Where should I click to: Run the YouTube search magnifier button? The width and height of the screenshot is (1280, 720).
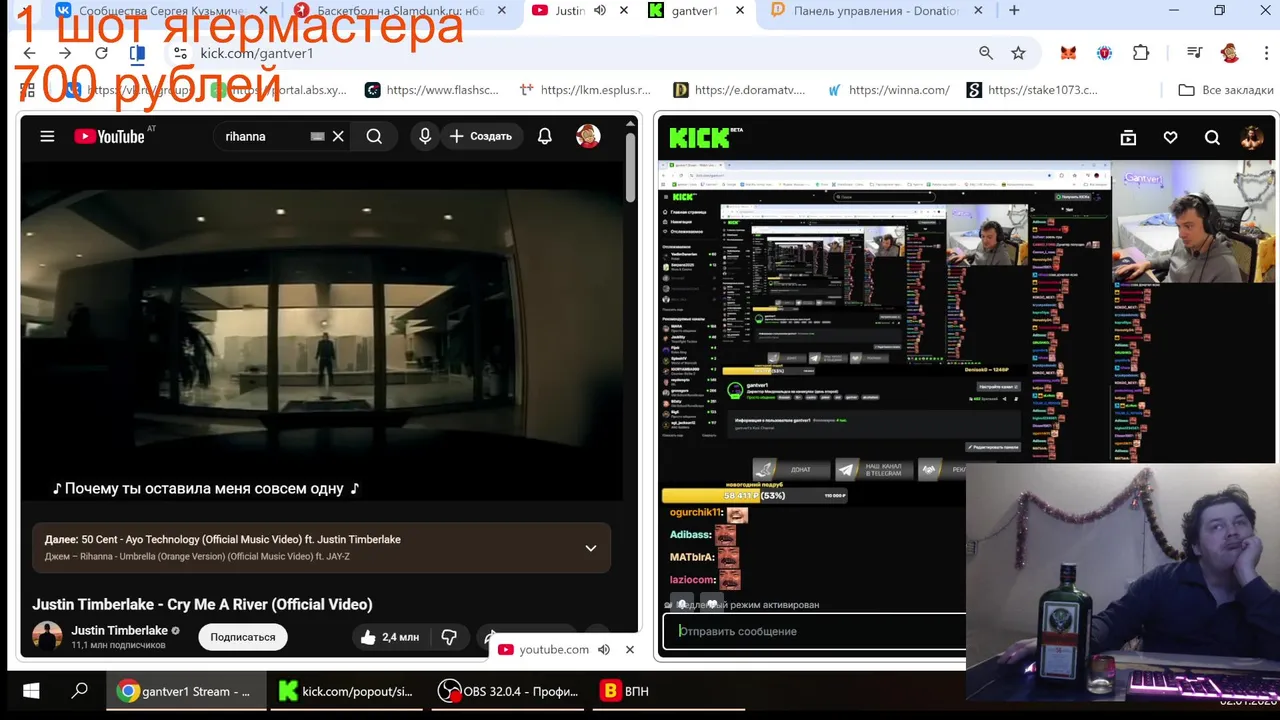(x=374, y=136)
